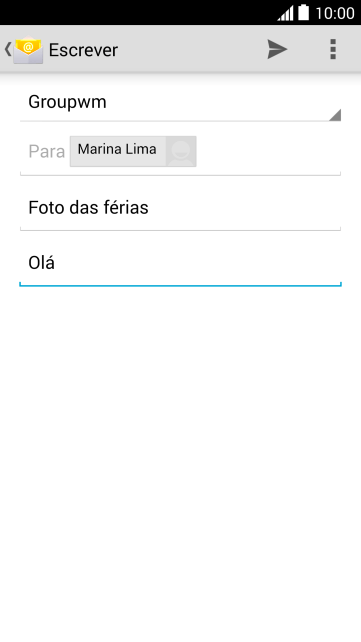Tap the Para label

tap(47, 151)
